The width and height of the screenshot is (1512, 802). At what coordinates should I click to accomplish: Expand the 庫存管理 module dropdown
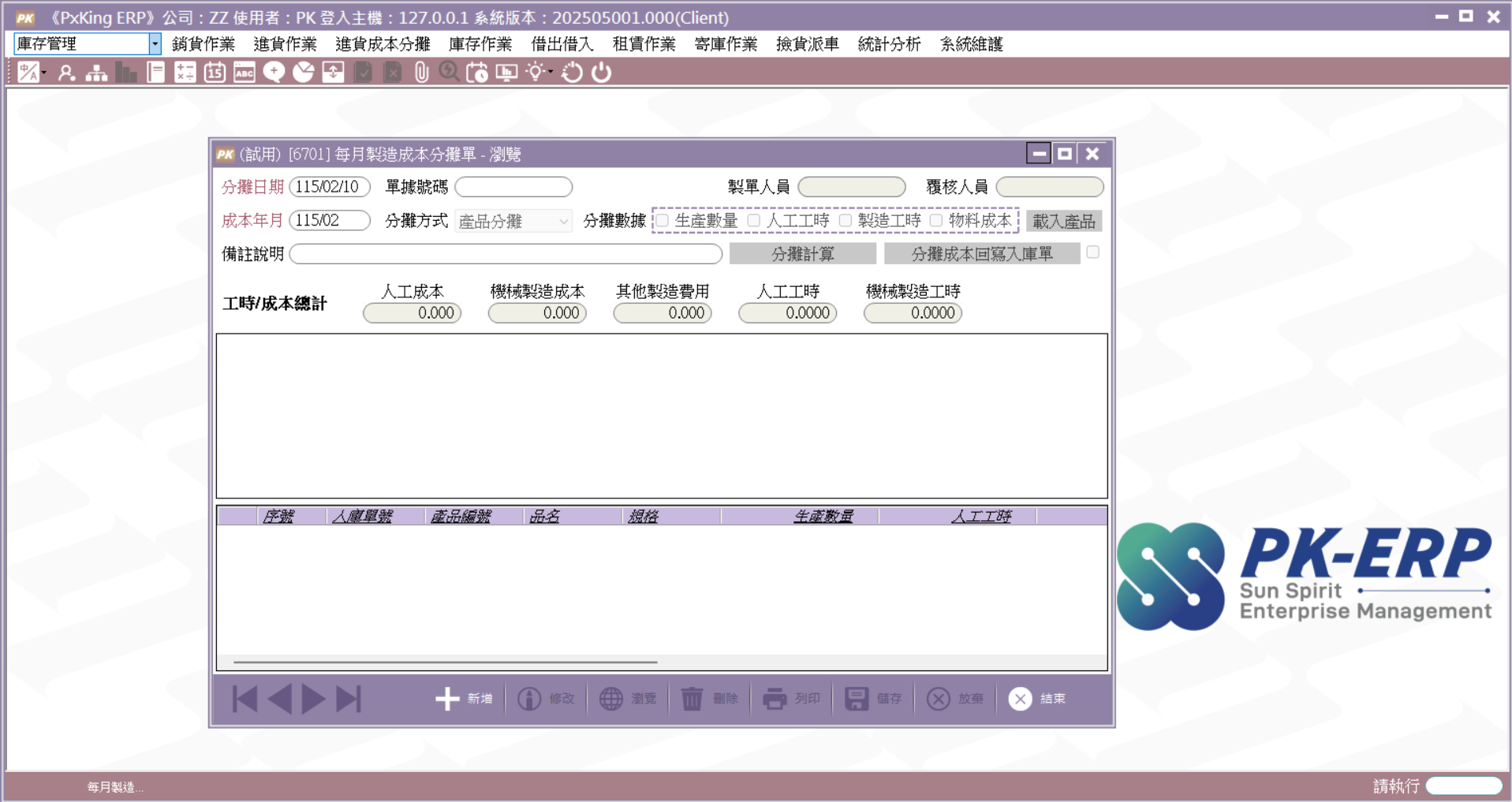click(155, 44)
